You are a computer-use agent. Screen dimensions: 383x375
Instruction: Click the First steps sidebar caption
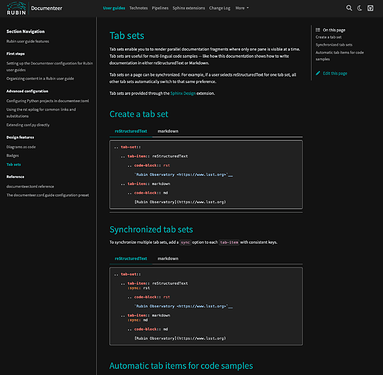click(x=15, y=53)
